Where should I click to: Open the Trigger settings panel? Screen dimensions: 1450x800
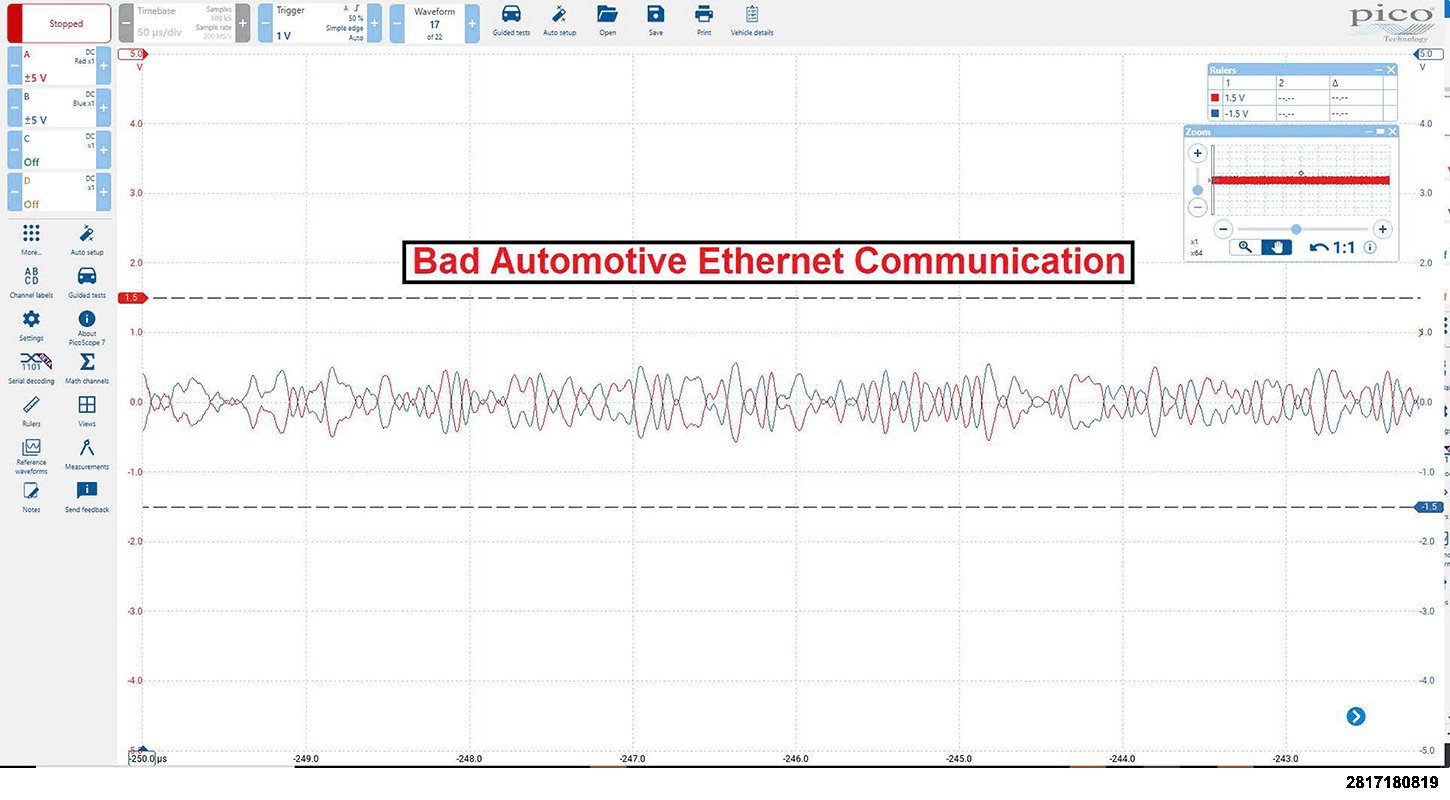point(319,23)
